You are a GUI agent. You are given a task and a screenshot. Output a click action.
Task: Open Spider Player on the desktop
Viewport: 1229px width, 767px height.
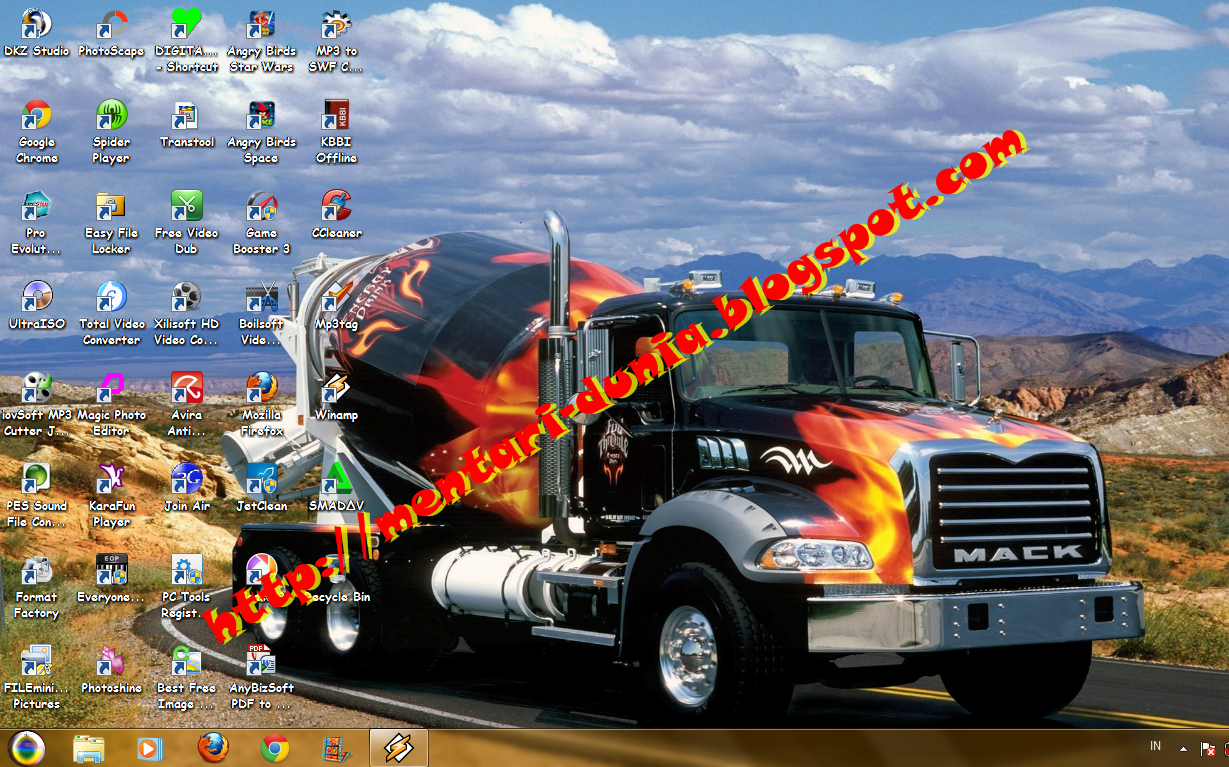click(x=111, y=131)
